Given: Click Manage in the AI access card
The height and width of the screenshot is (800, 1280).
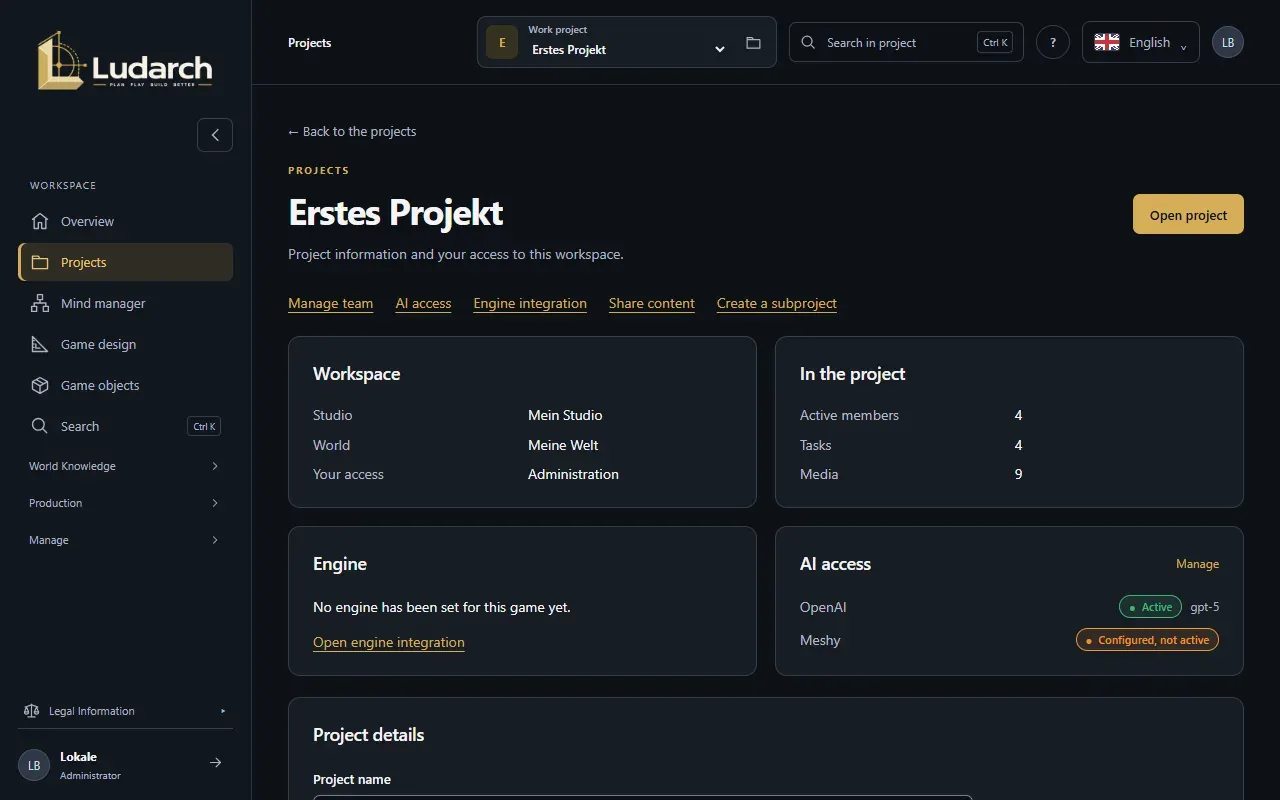Looking at the screenshot, I should (1197, 564).
